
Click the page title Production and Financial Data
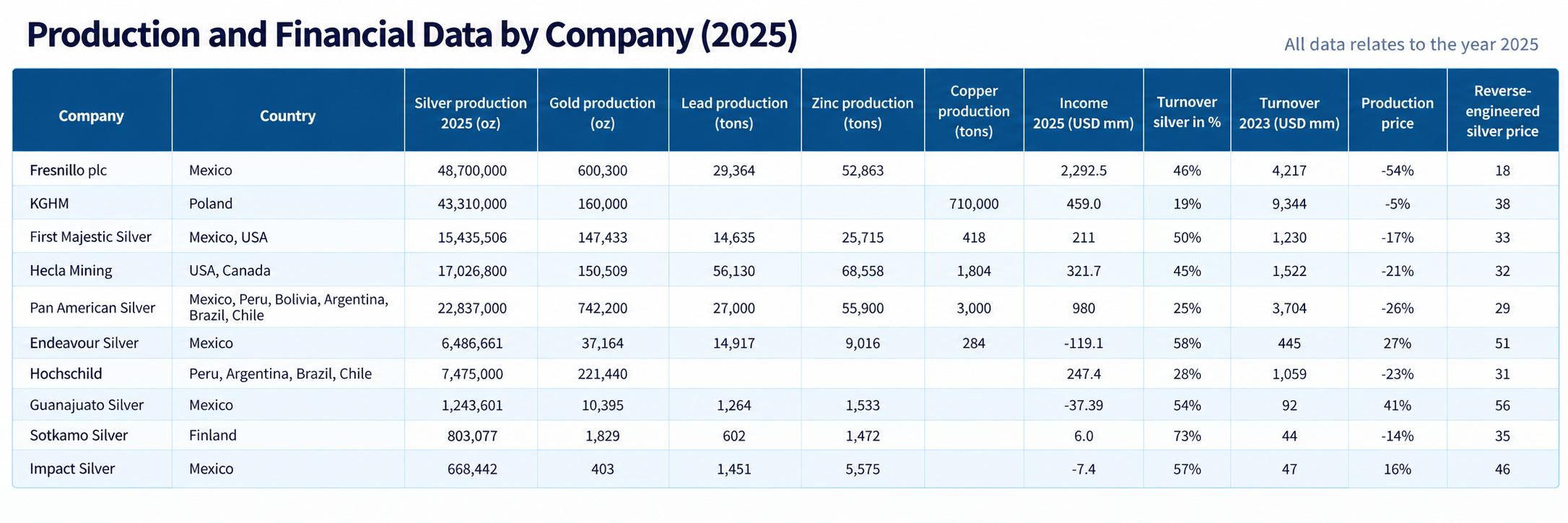(x=411, y=35)
